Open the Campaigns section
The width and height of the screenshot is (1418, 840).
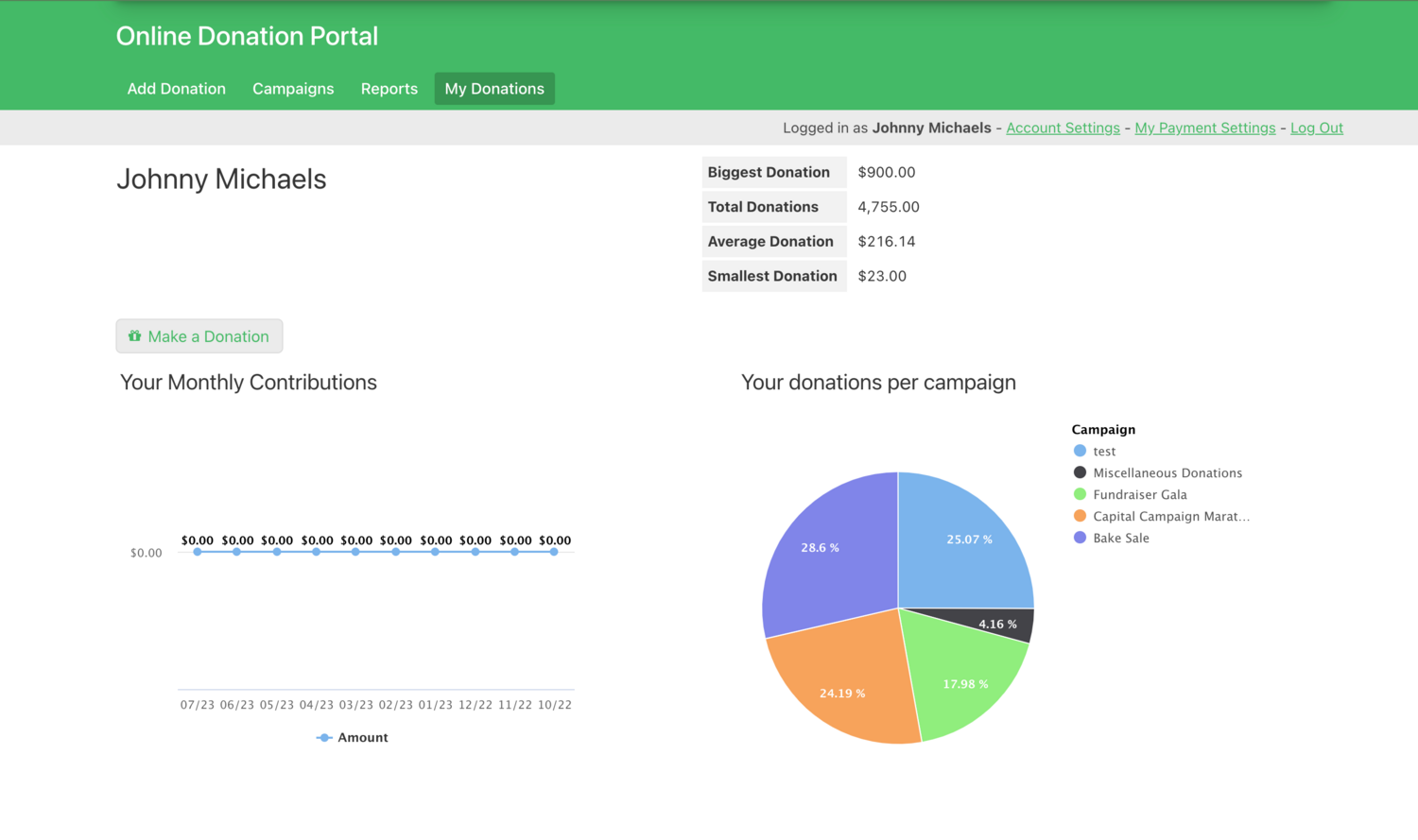click(x=293, y=88)
